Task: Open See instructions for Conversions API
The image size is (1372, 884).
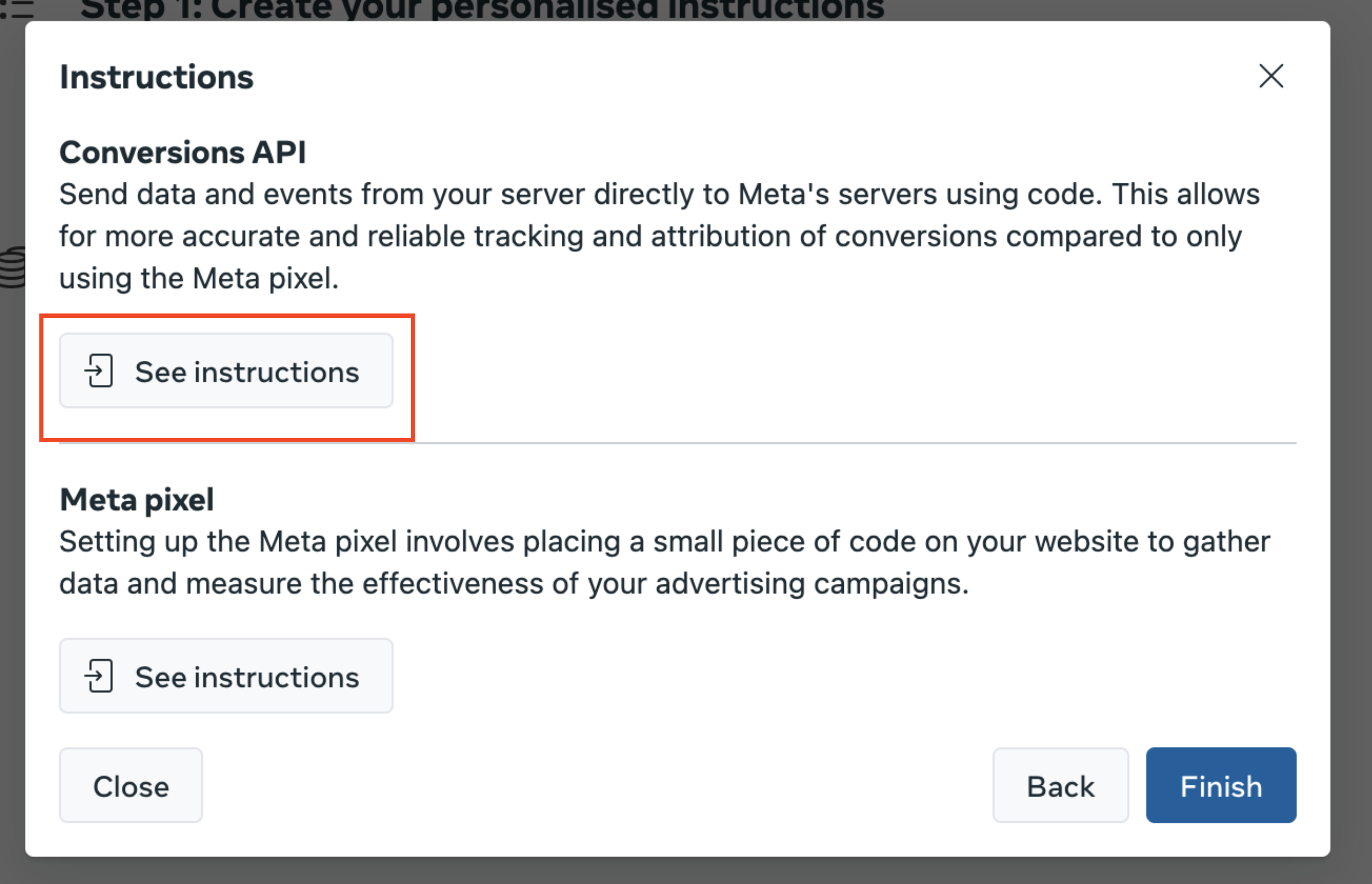Action: point(226,371)
